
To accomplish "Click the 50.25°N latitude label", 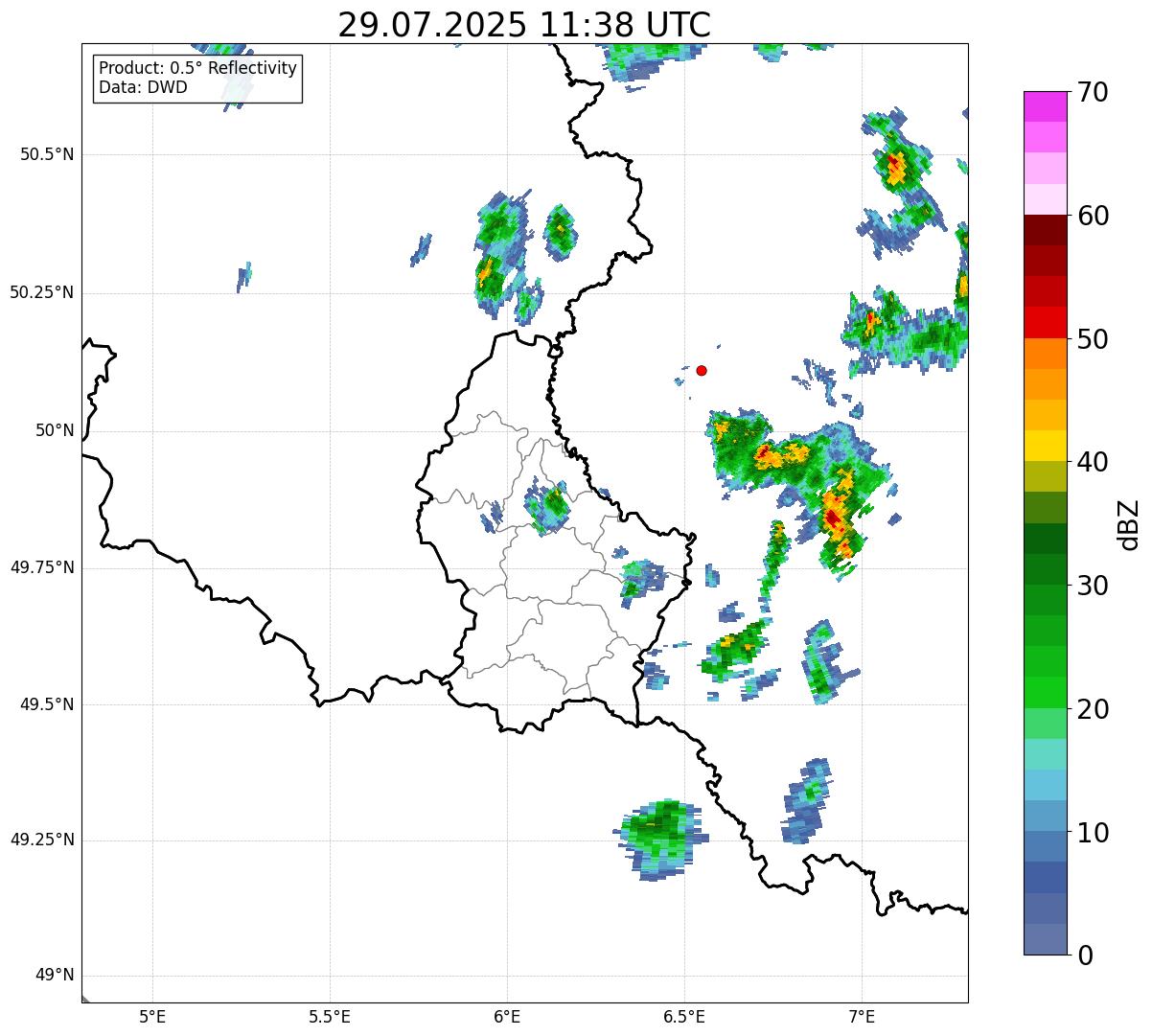I will point(41,292).
